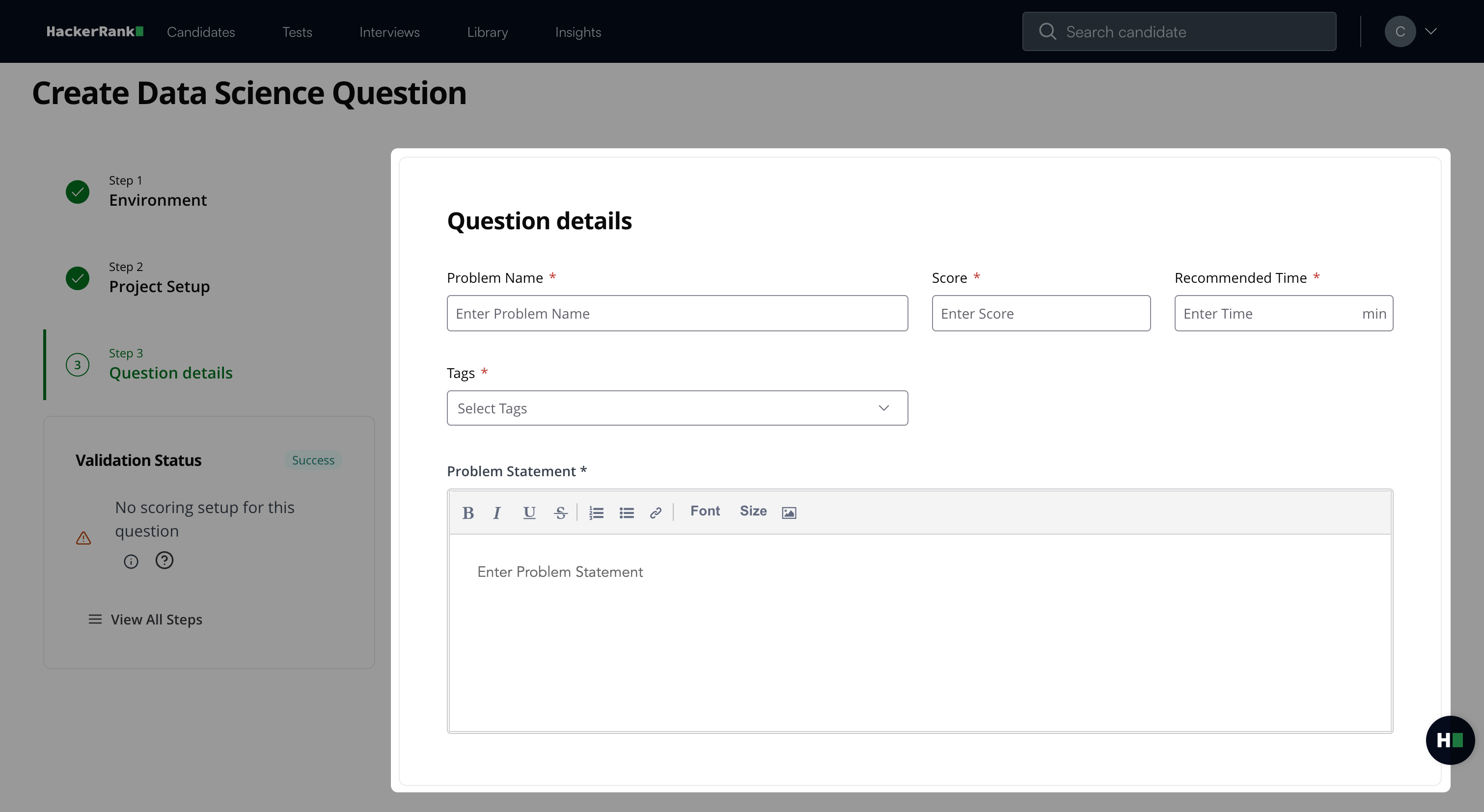Screen dimensions: 1484x812
Task: Focus the Enter Problem Name field
Action: (x=677, y=313)
